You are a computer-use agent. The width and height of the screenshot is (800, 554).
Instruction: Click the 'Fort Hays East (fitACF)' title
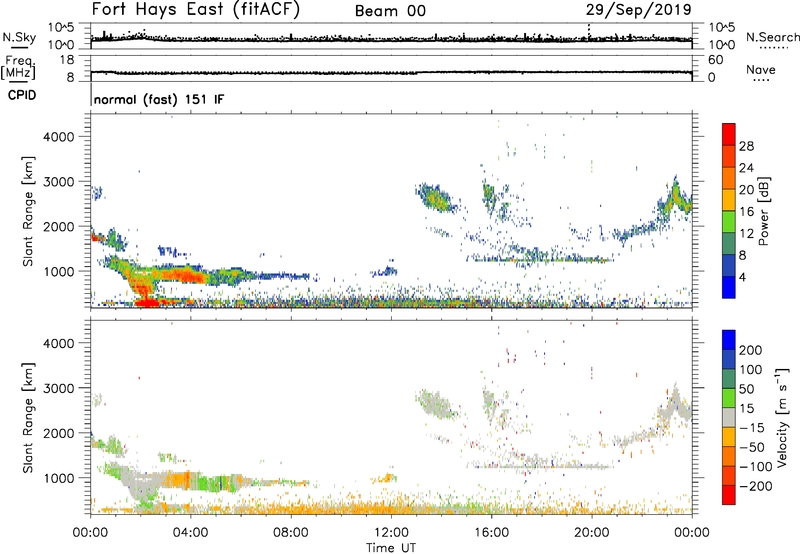pyautogui.click(x=196, y=10)
